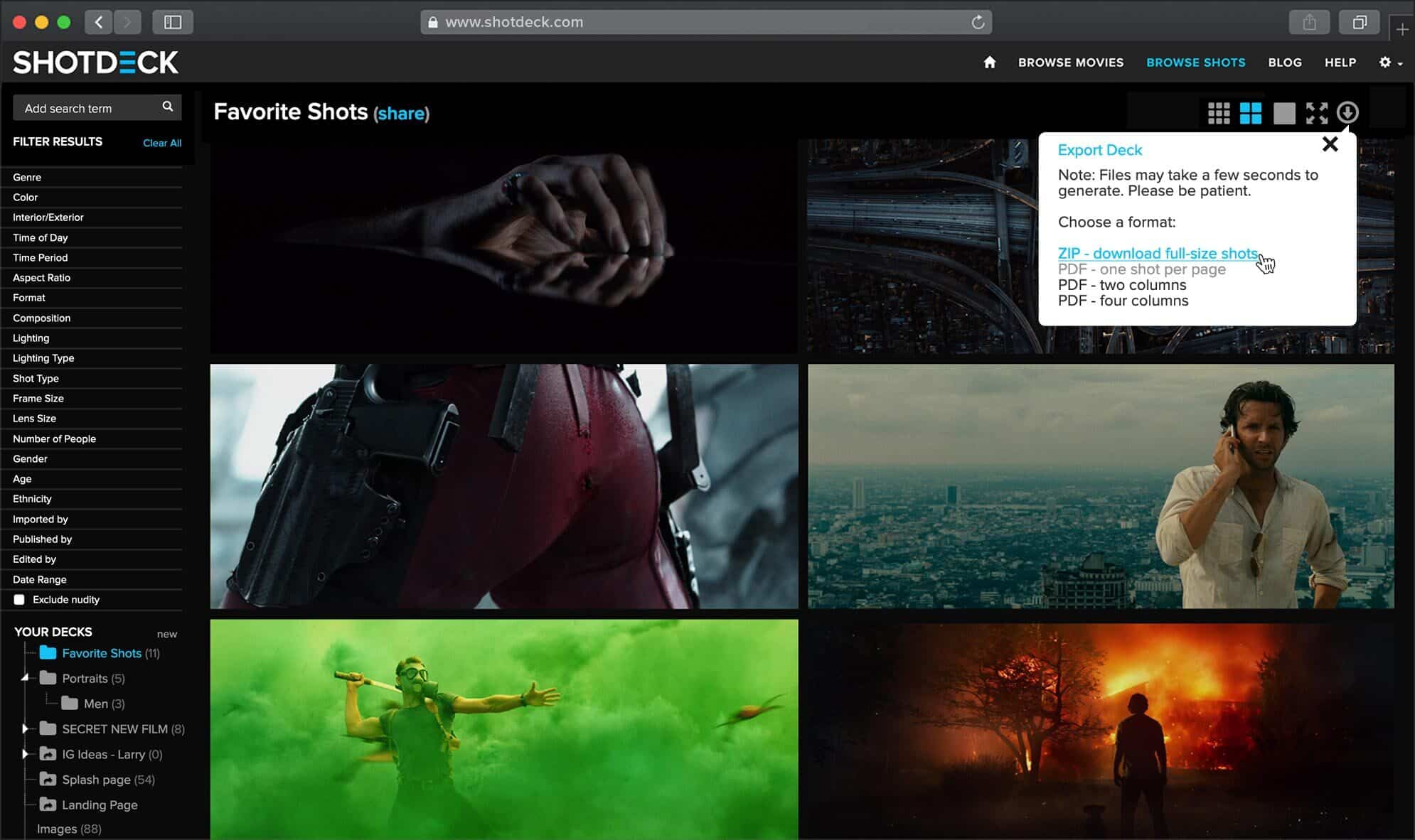Click the single-column grid icon

tap(1283, 112)
